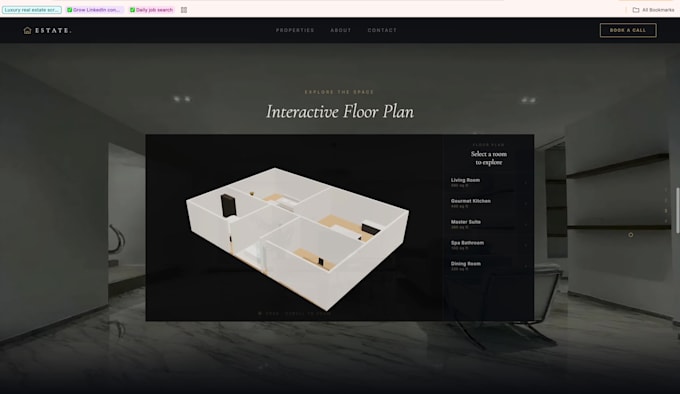Image resolution: width=680 pixels, height=394 pixels.
Task: Expand the Gourmet Kitchen row arrow
Action: click(x=526, y=204)
